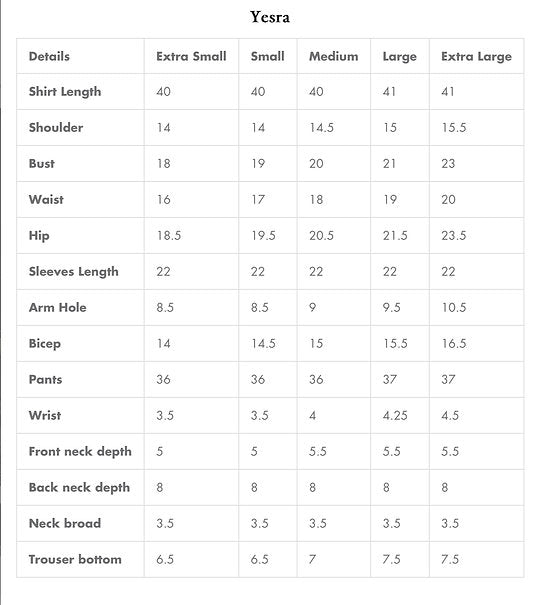Click the Extra Large column header

tap(476, 56)
